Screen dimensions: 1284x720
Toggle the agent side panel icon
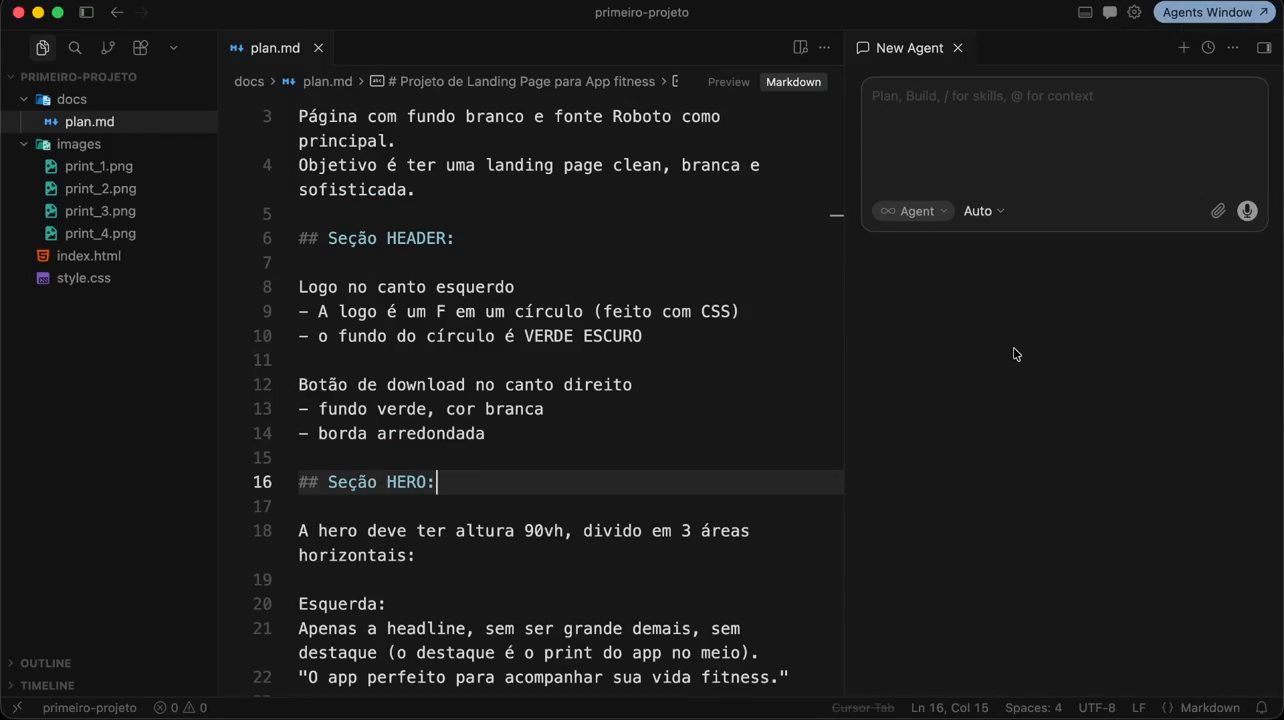point(1264,48)
